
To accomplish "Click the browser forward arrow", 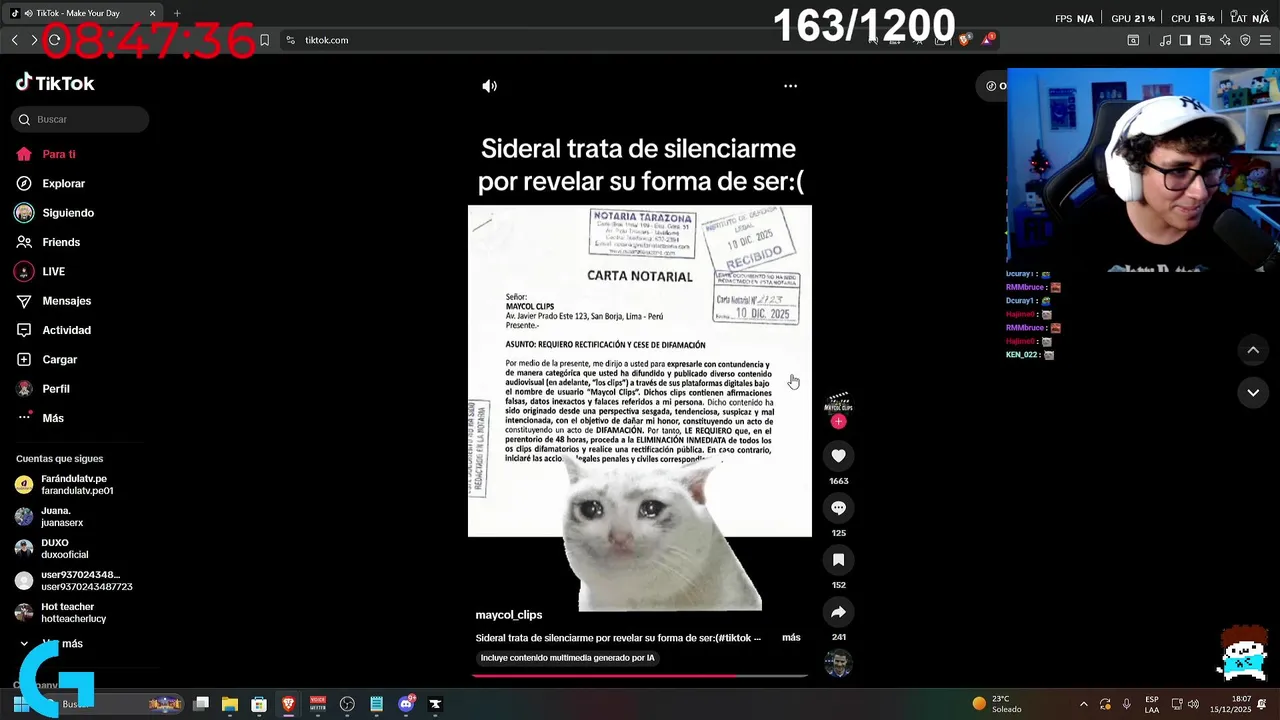I will pos(34,40).
